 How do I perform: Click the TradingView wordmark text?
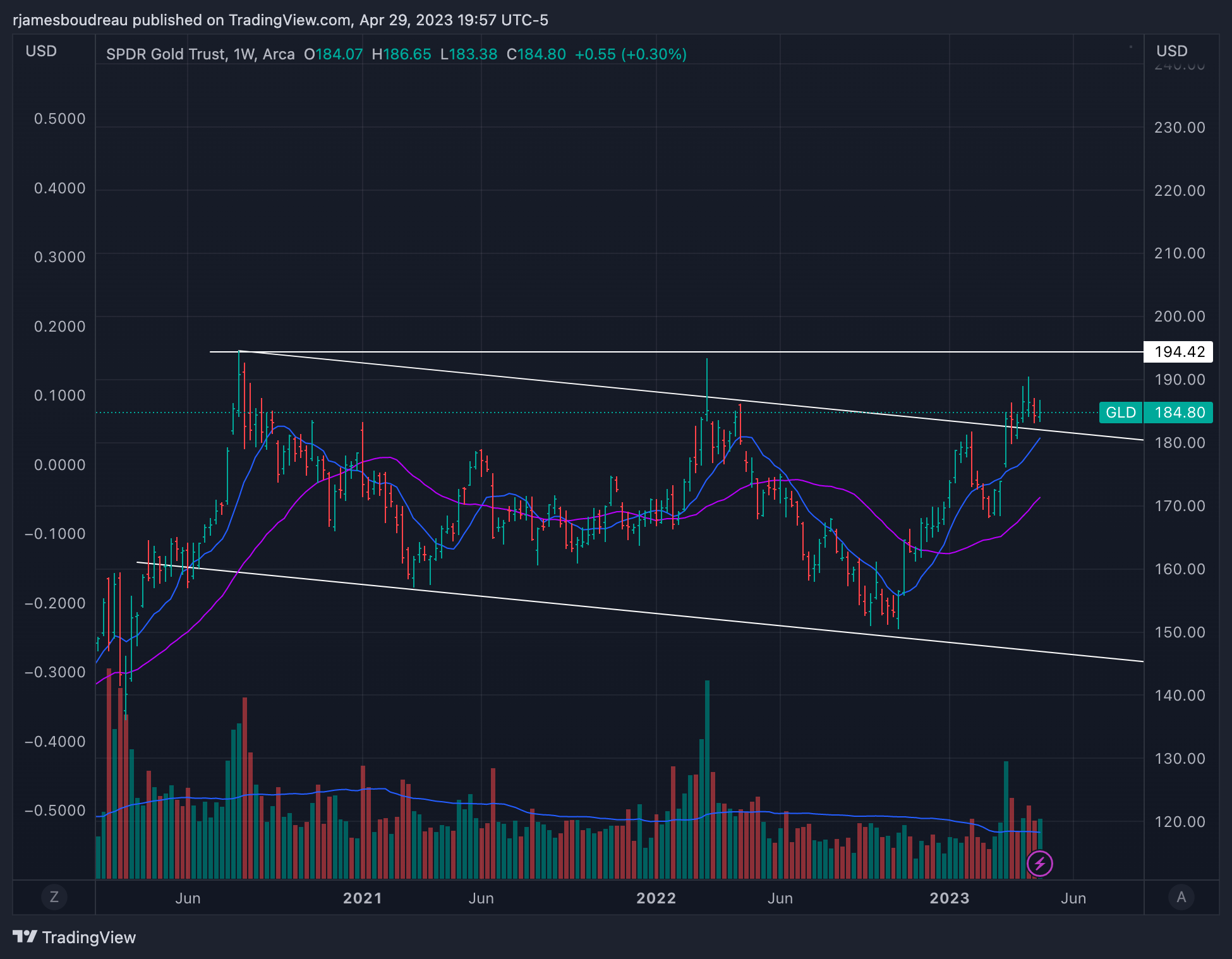coord(88,937)
